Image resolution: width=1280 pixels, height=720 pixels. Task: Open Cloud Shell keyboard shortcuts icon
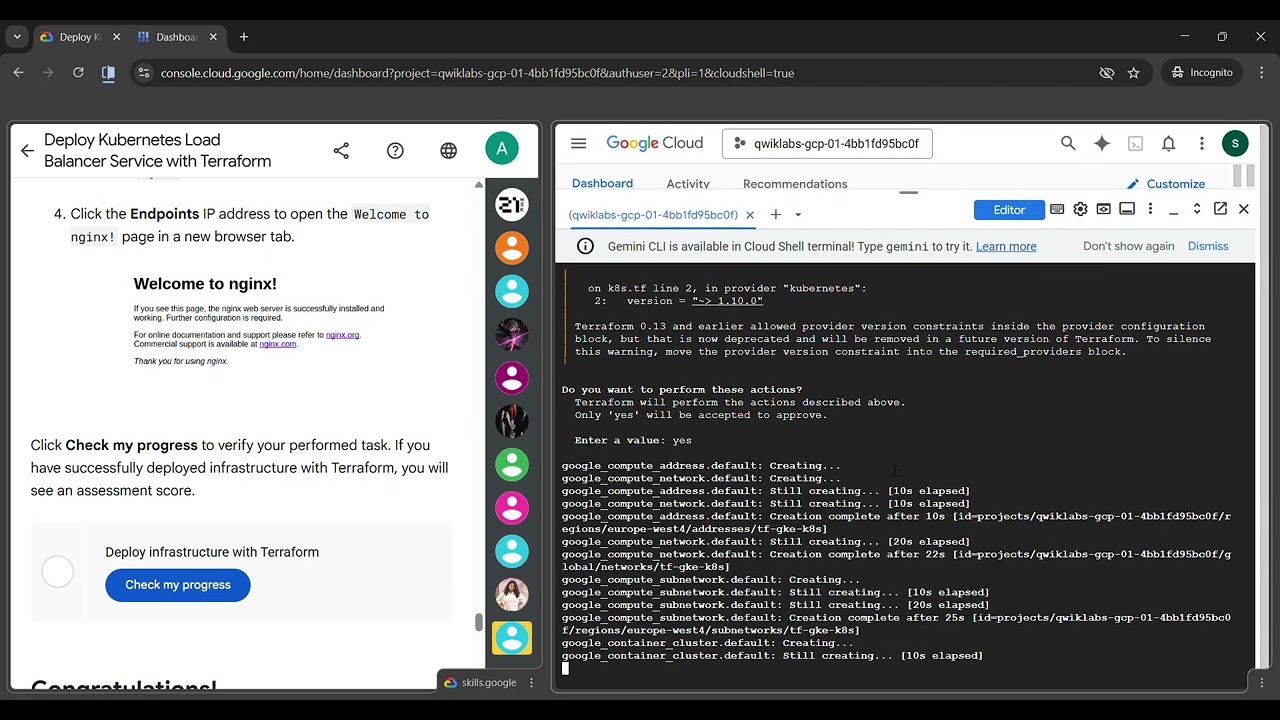[1057, 209]
